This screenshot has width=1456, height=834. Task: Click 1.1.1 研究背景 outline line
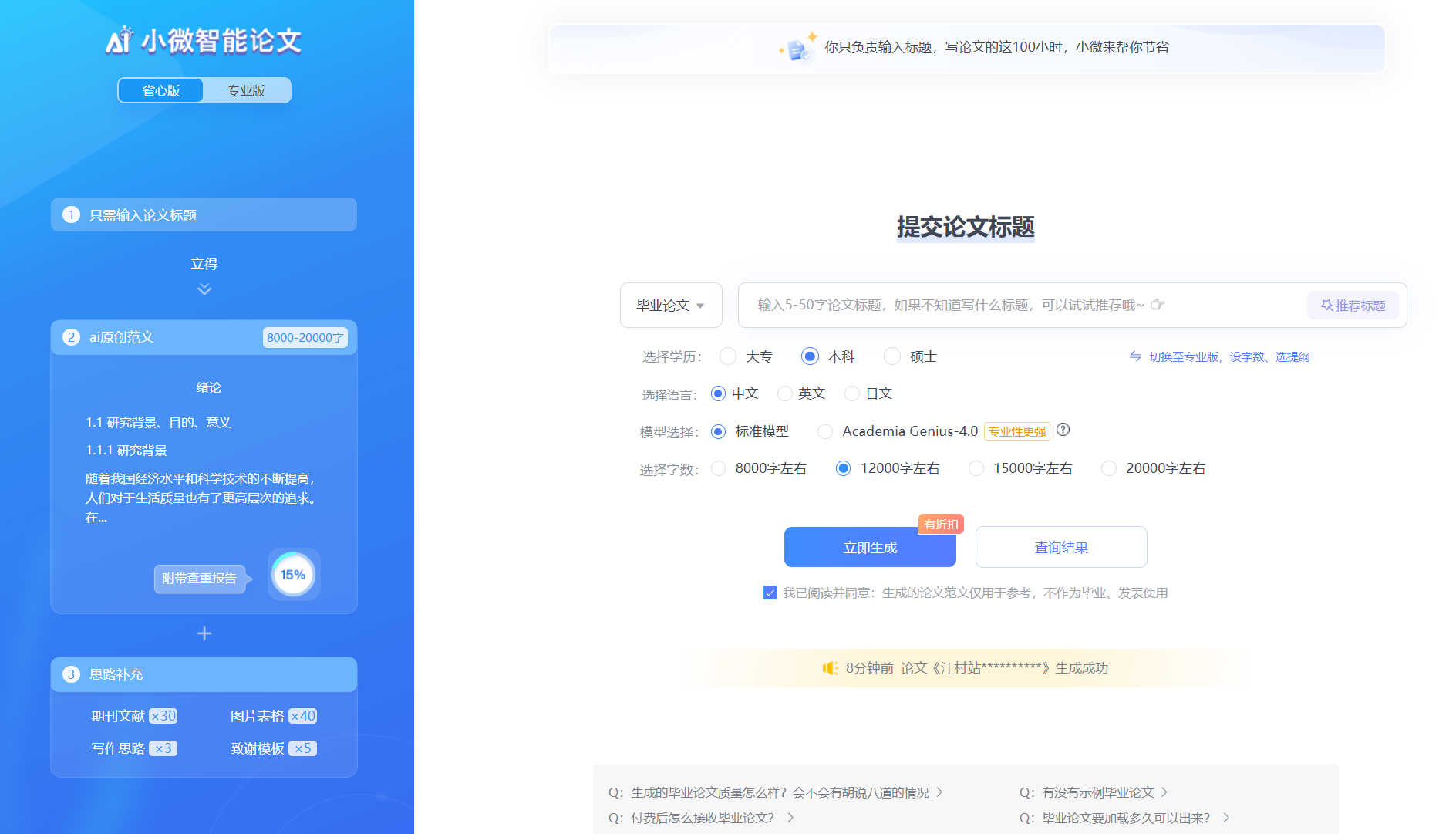126,450
